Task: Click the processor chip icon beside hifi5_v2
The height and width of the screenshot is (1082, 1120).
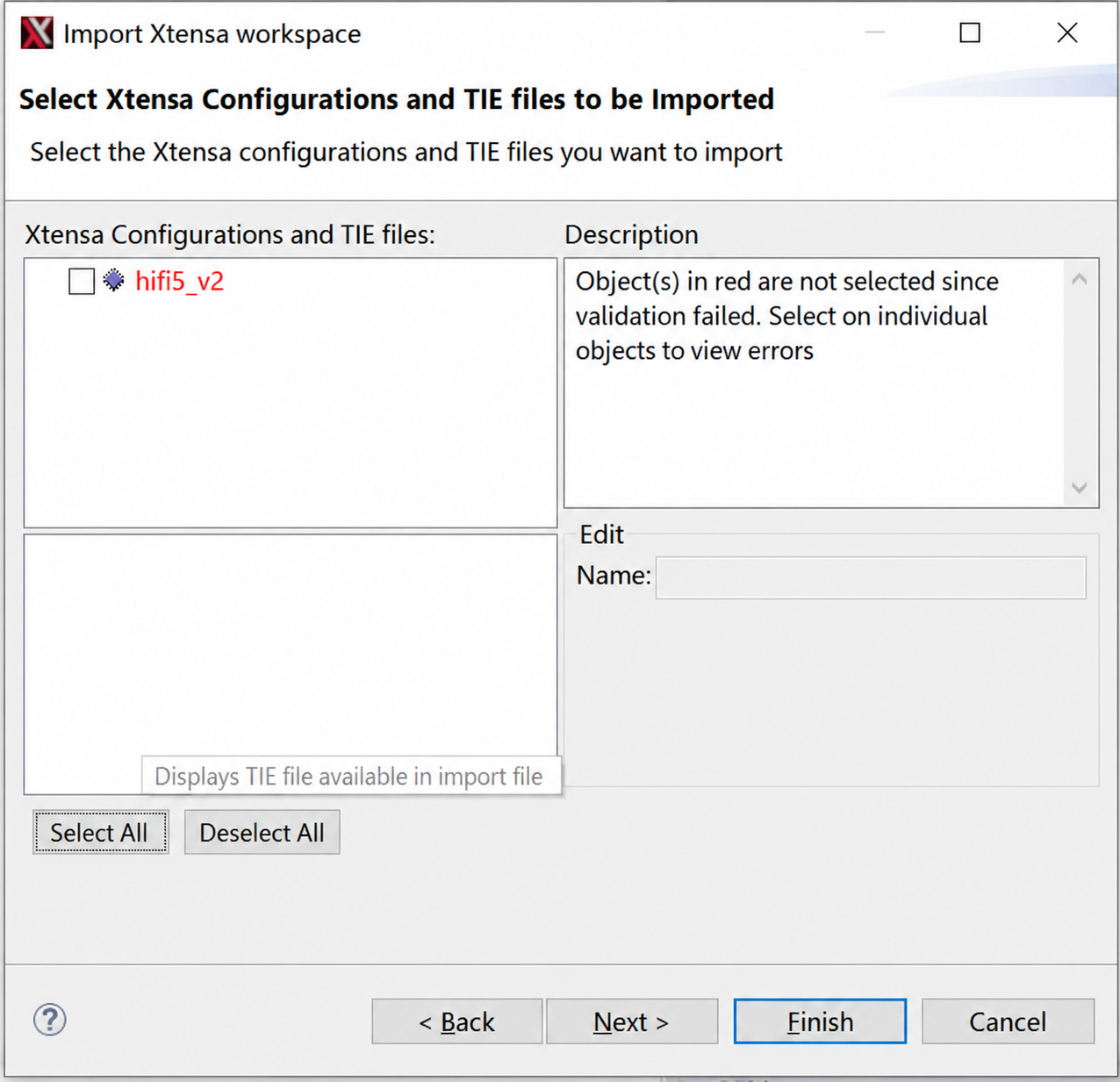Action: [113, 281]
